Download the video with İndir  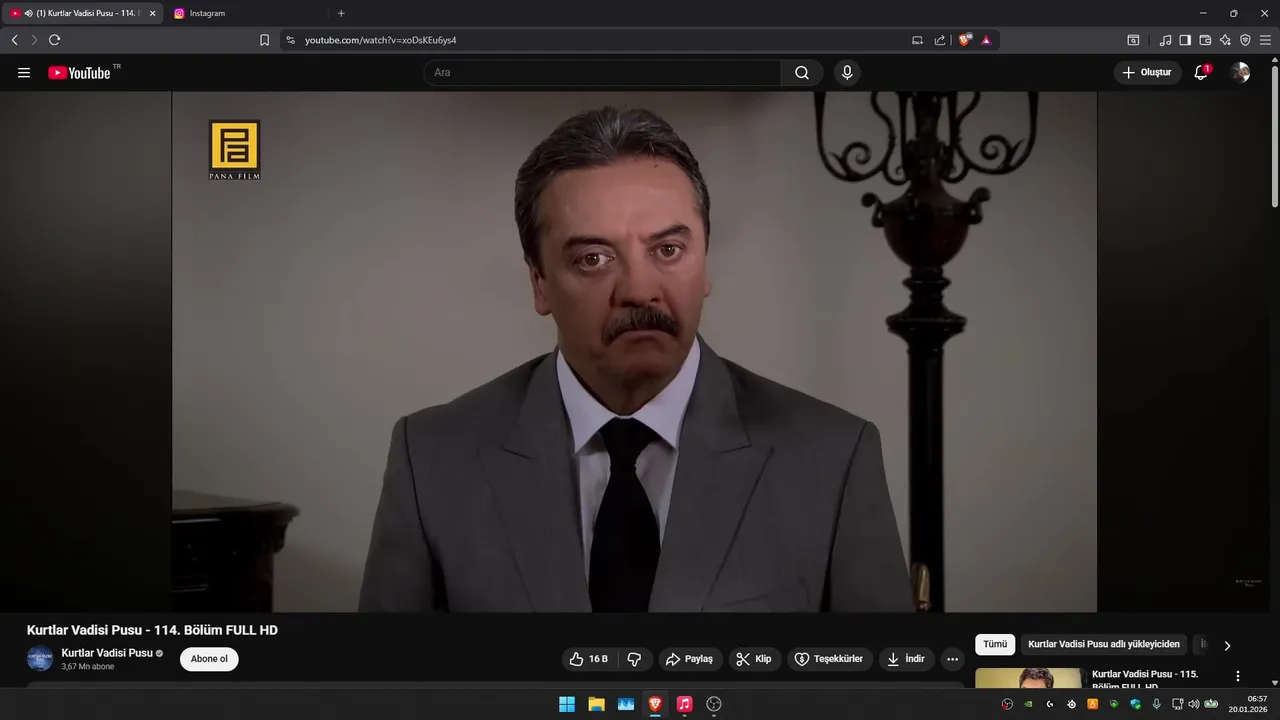[x=906, y=659]
